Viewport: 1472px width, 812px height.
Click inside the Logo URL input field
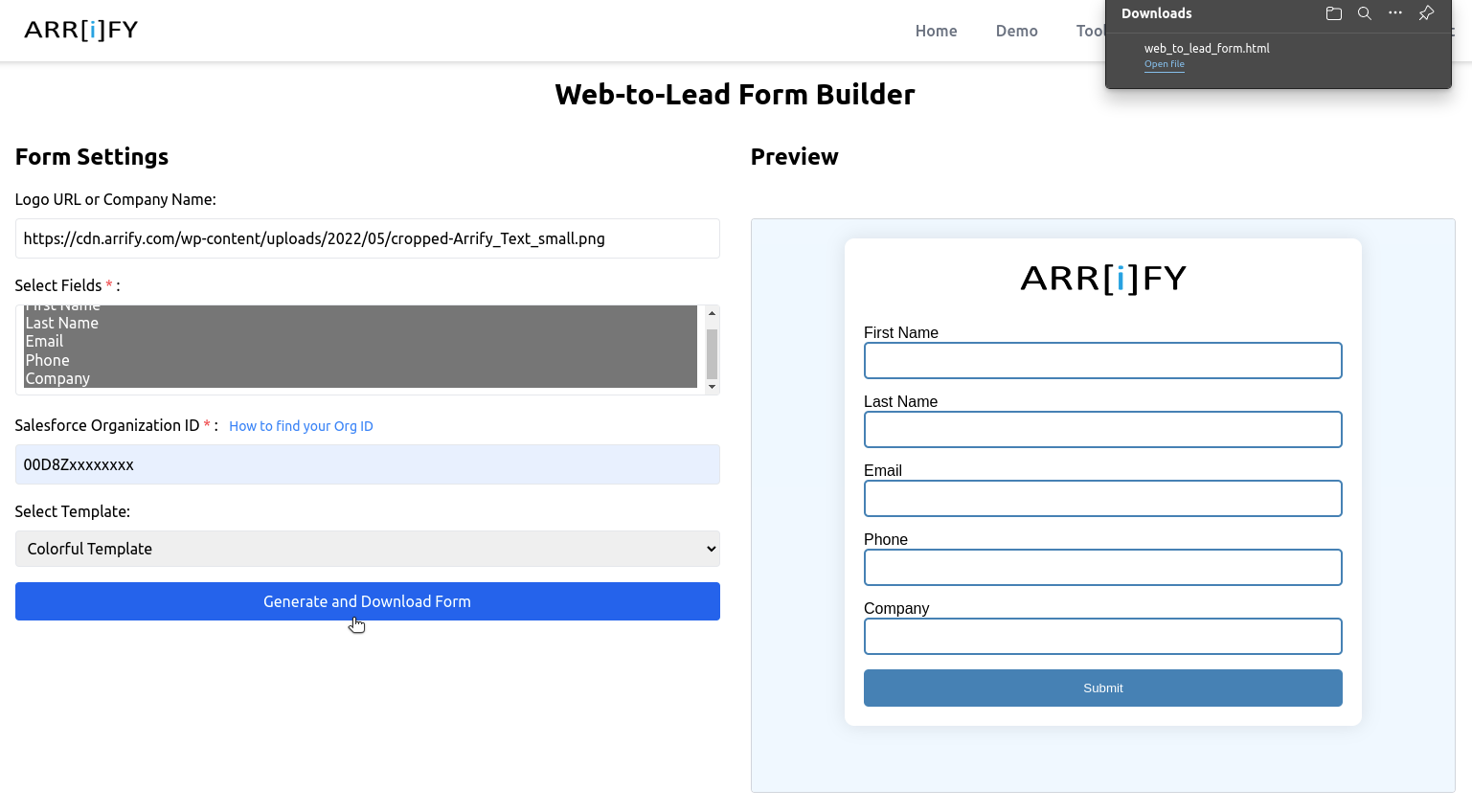pos(367,238)
